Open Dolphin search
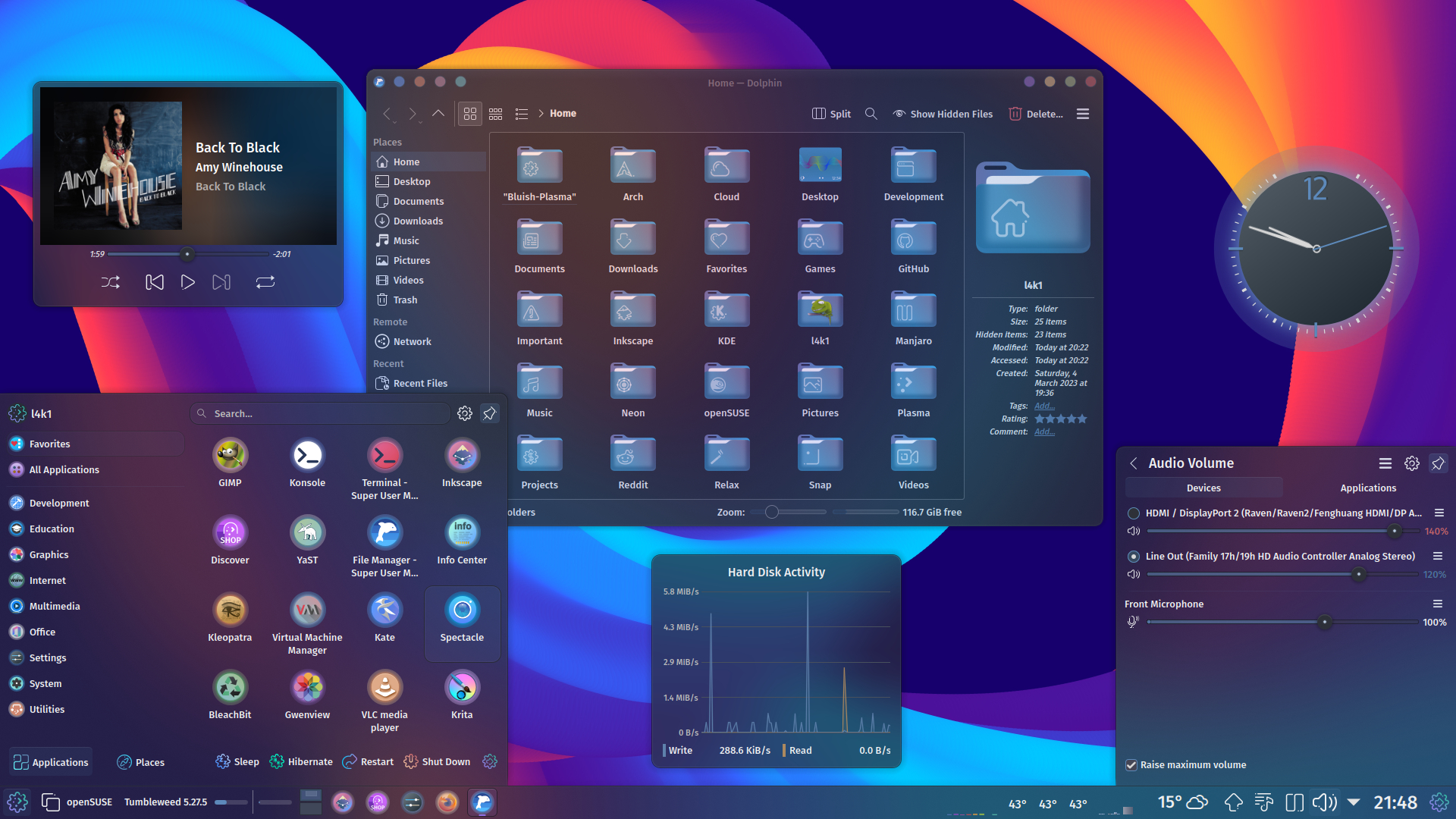 click(871, 114)
